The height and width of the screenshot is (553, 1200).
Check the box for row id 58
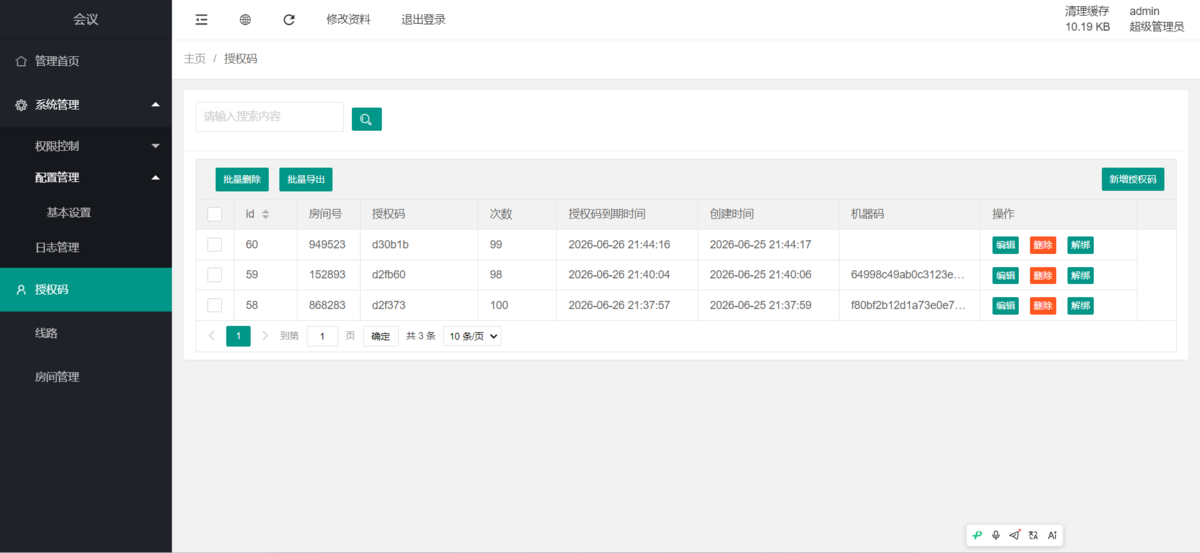coord(215,305)
